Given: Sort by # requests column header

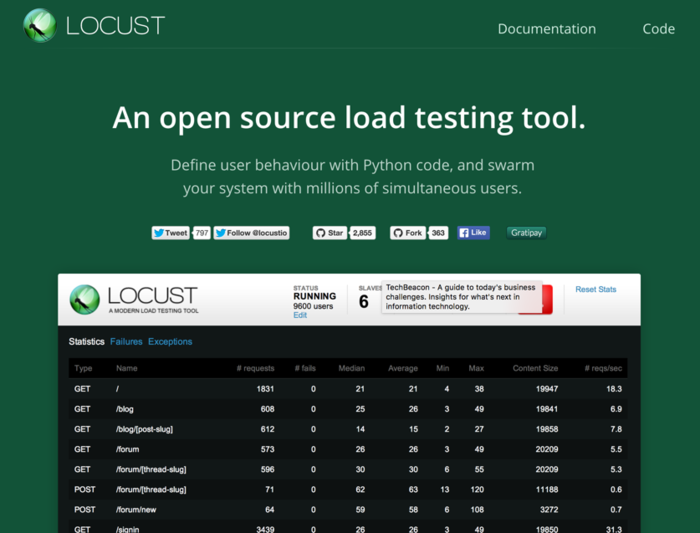Looking at the screenshot, I should pos(255,368).
